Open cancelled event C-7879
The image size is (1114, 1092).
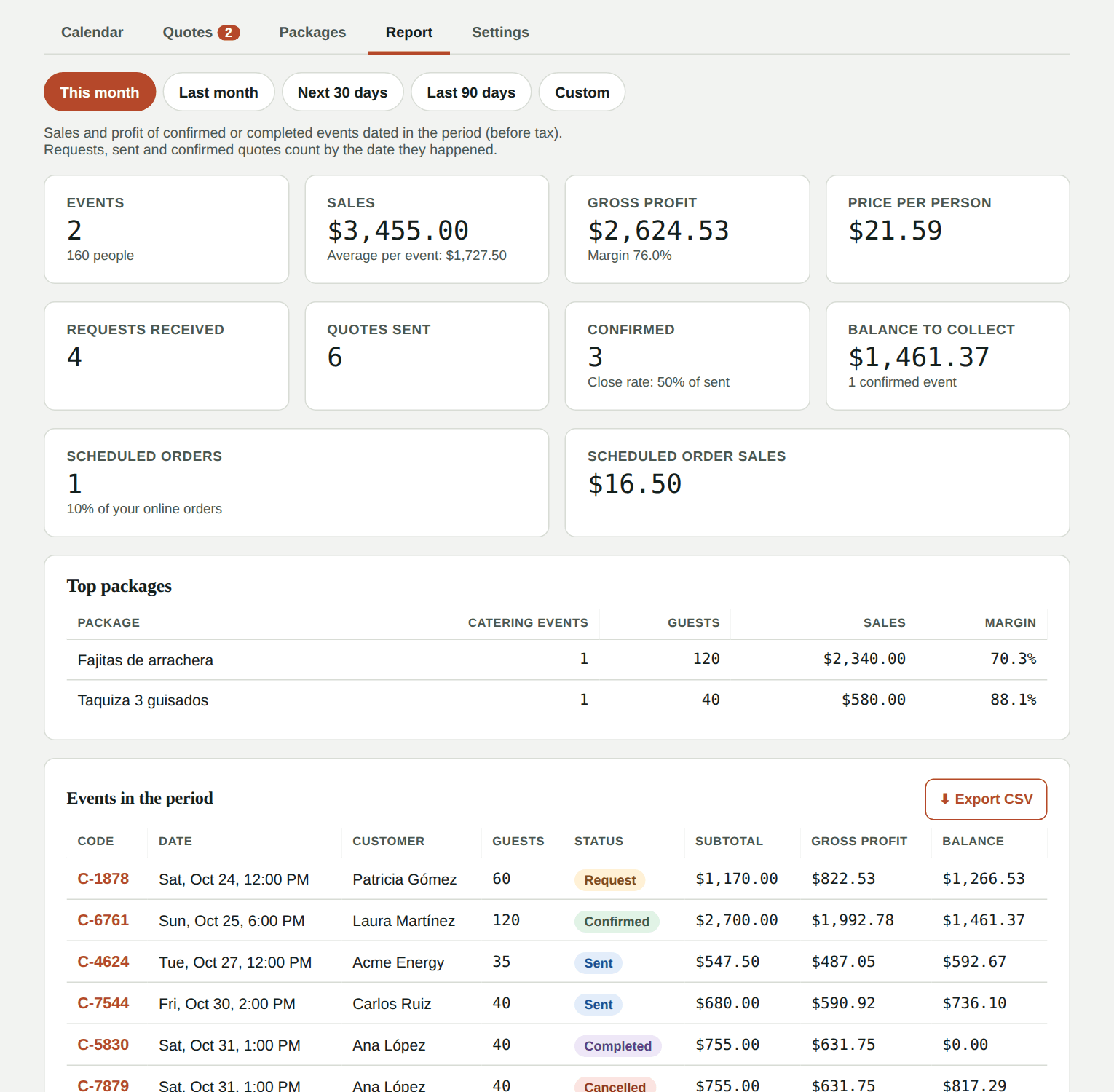coord(103,1085)
